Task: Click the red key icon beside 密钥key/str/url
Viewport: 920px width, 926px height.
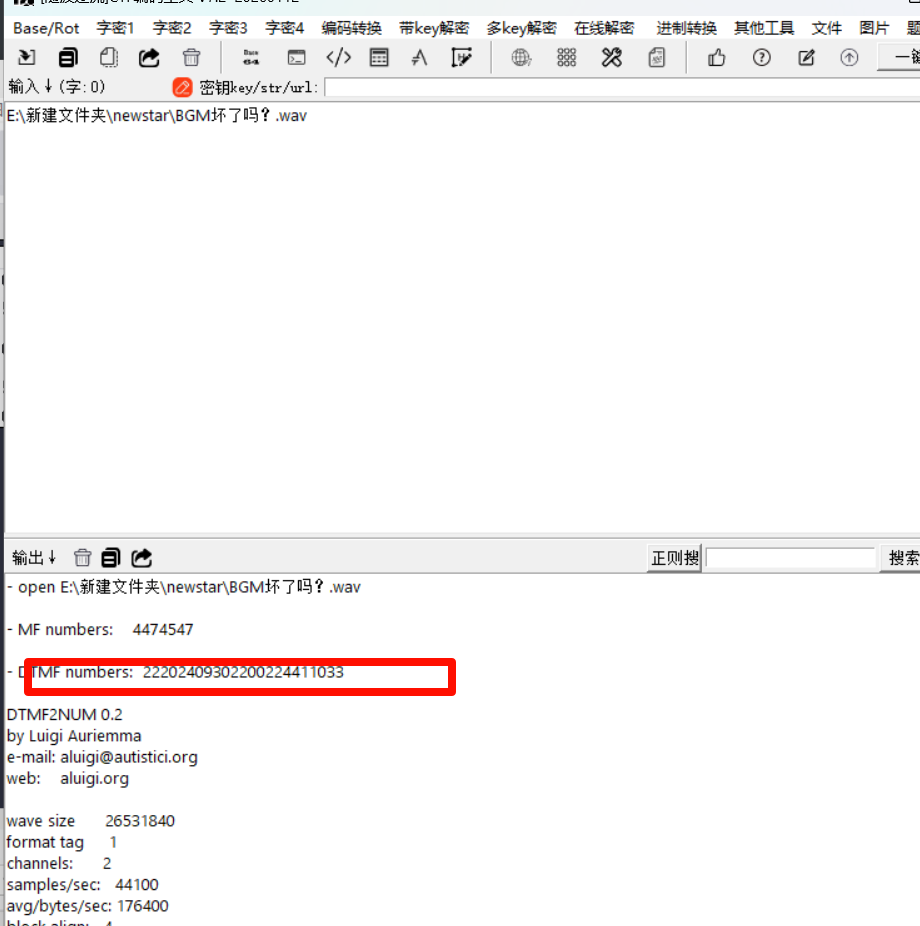Action: [182, 88]
